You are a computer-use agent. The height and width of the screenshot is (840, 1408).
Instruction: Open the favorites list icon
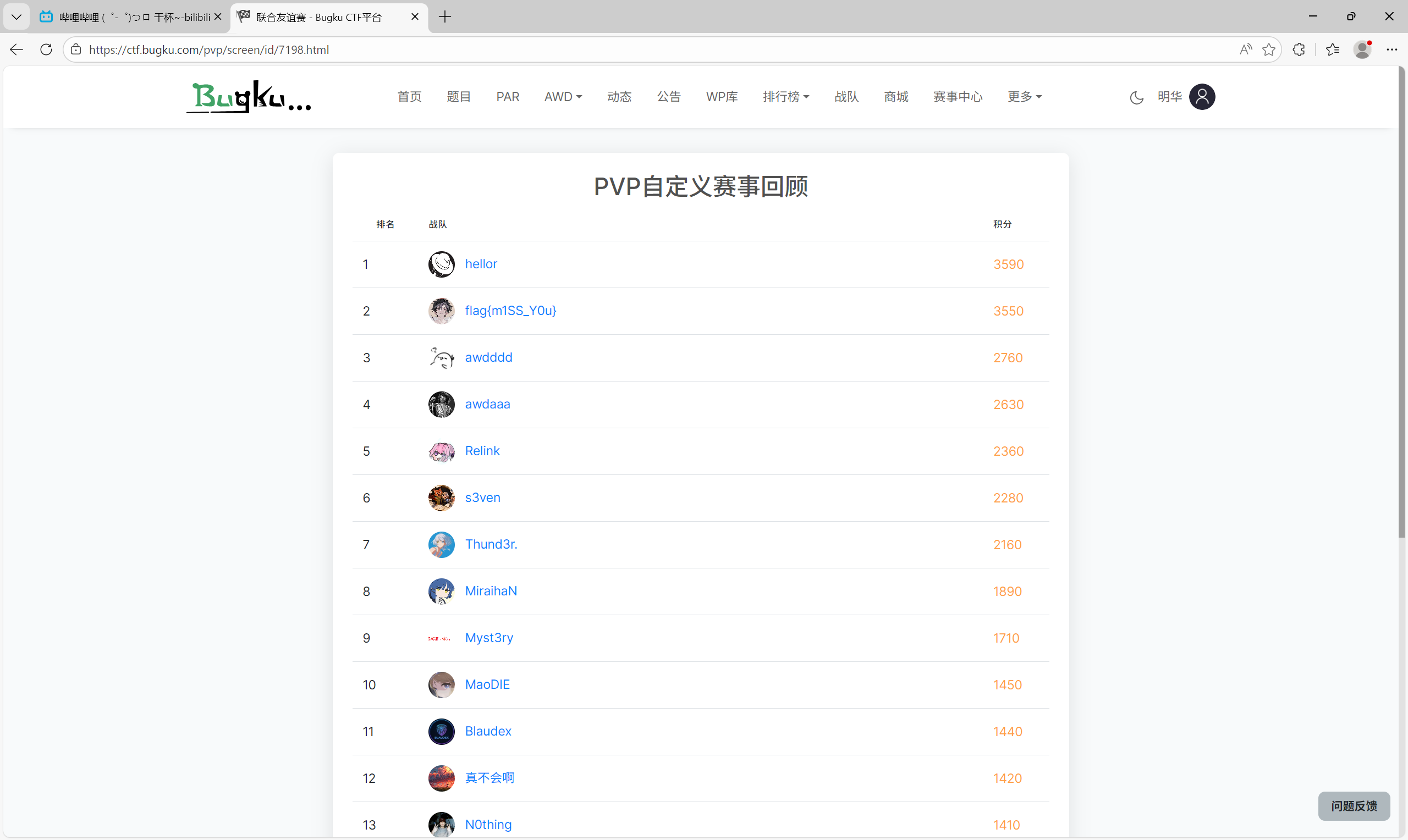[x=1332, y=50]
